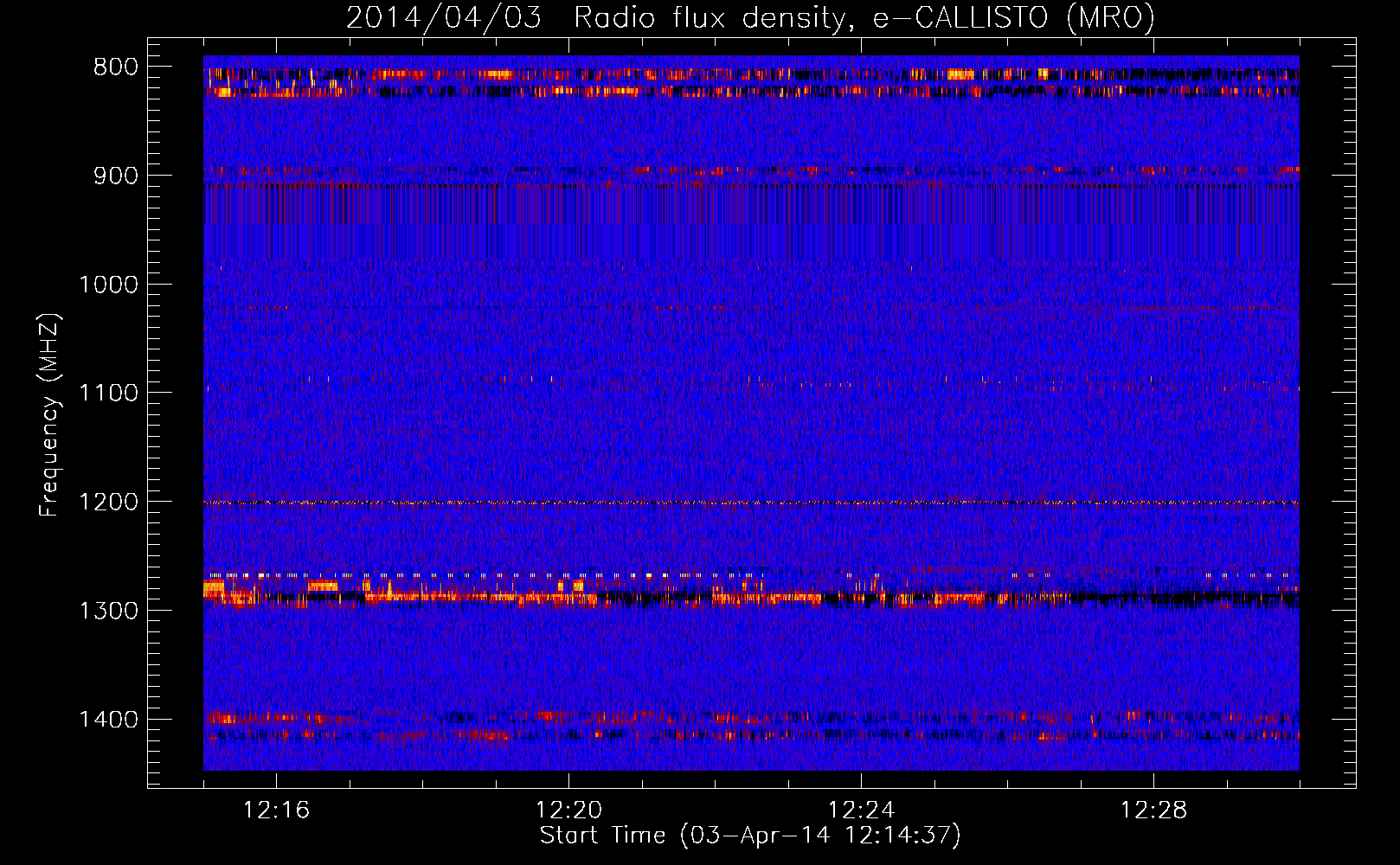This screenshot has height=865, width=1400.
Task: Select the 900 frequency tick label
Action: [116, 176]
